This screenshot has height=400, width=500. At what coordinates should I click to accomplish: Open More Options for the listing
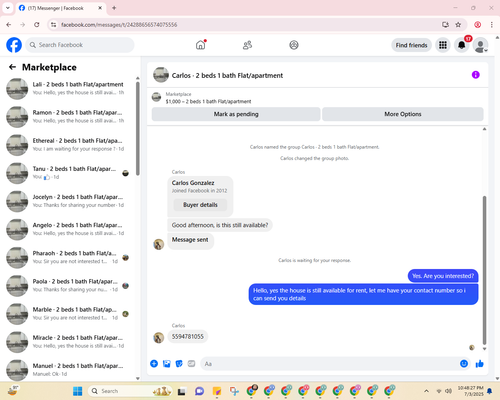[403, 114]
